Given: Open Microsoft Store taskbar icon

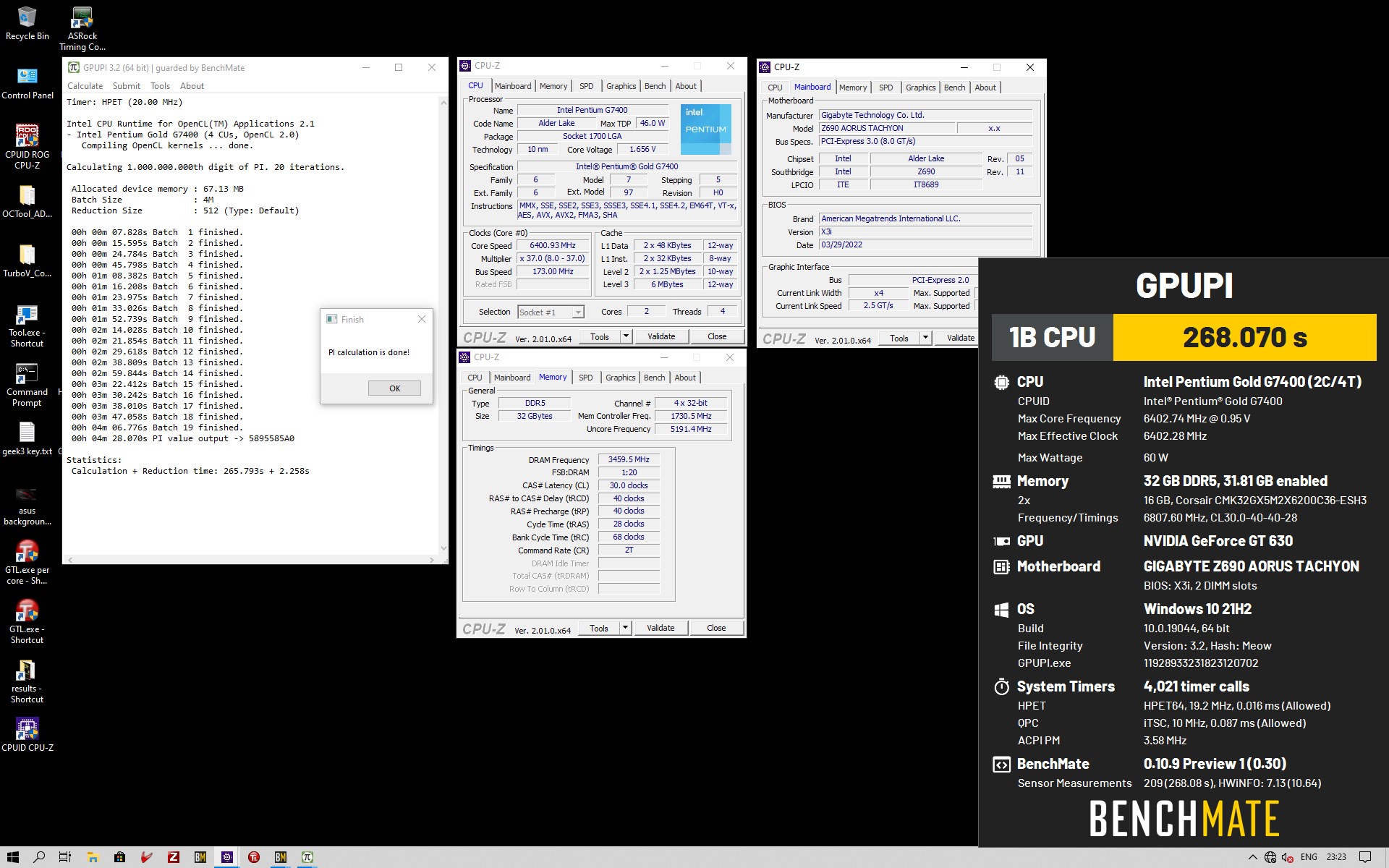Looking at the screenshot, I should coord(119,857).
